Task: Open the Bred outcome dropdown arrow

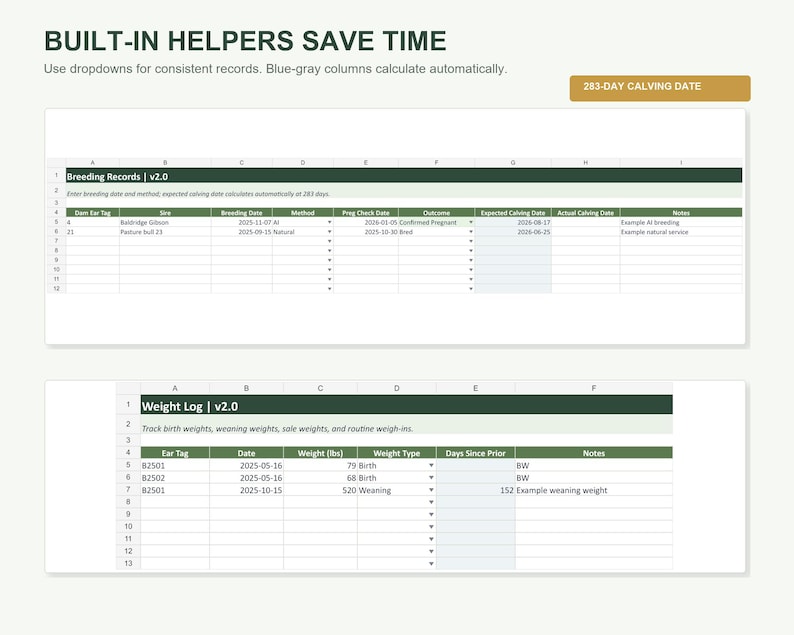Action: click(x=471, y=232)
